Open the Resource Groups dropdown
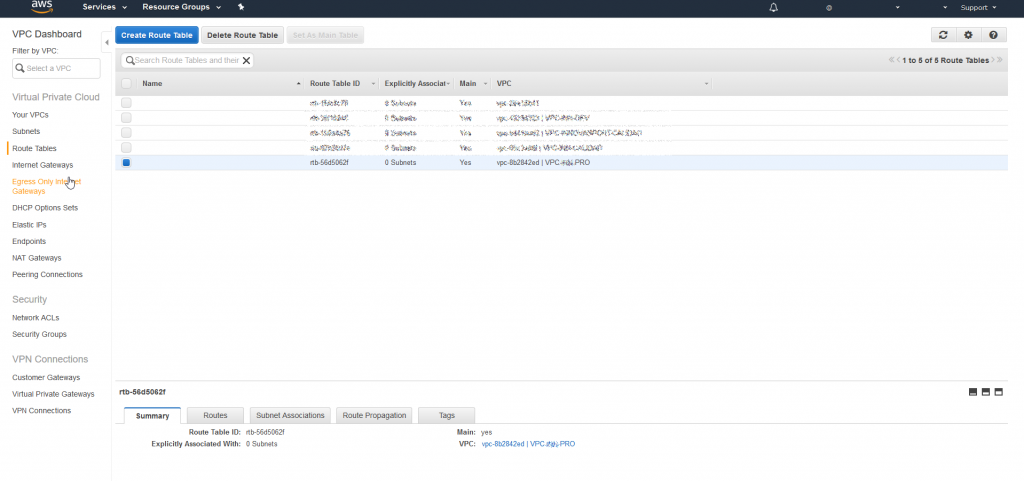The height and width of the screenshot is (481, 1024). pos(180,7)
